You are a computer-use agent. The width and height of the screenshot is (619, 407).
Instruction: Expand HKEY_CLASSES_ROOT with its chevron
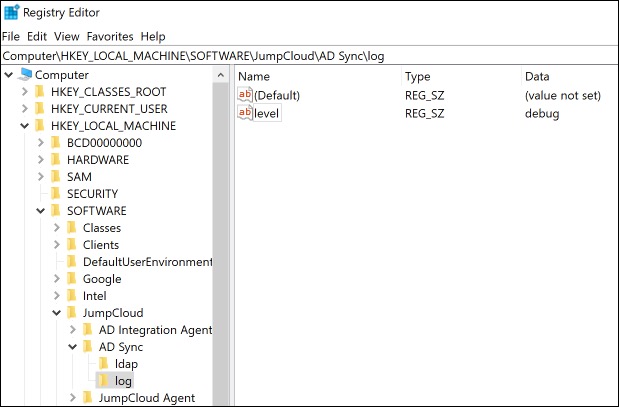pyautogui.click(x=25, y=92)
